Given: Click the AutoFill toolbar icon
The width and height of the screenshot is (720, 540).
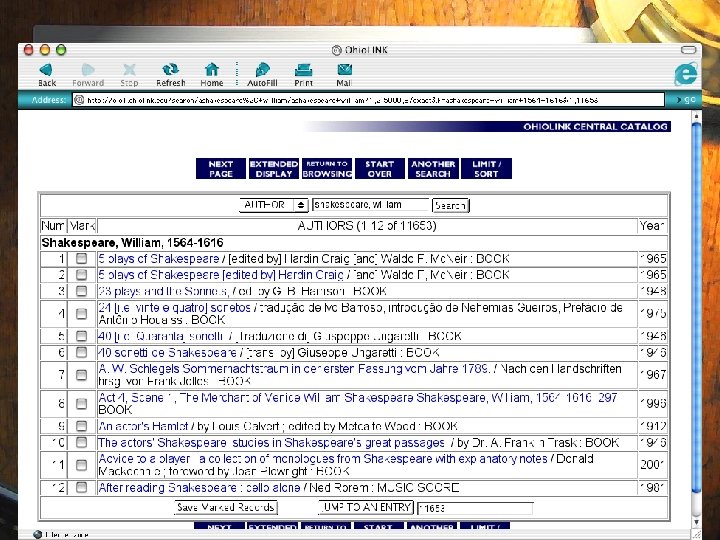Looking at the screenshot, I should [262, 70].
